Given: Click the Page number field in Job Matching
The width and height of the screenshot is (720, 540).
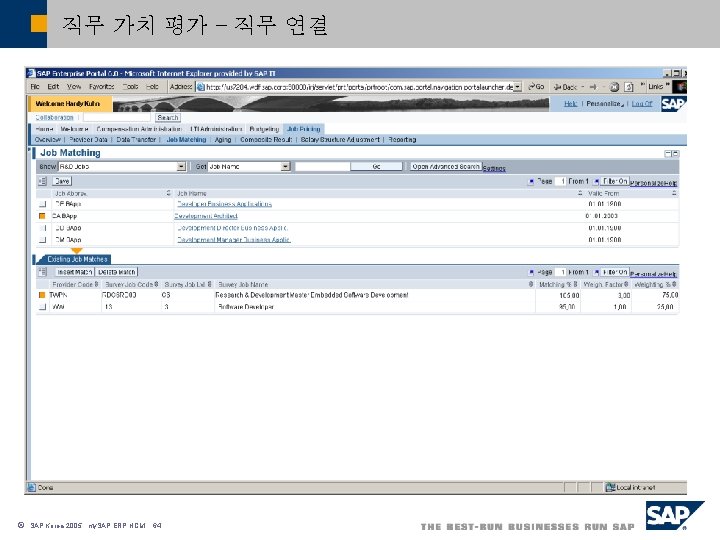Looking at the screenshot, I should [x=560, y=181].
